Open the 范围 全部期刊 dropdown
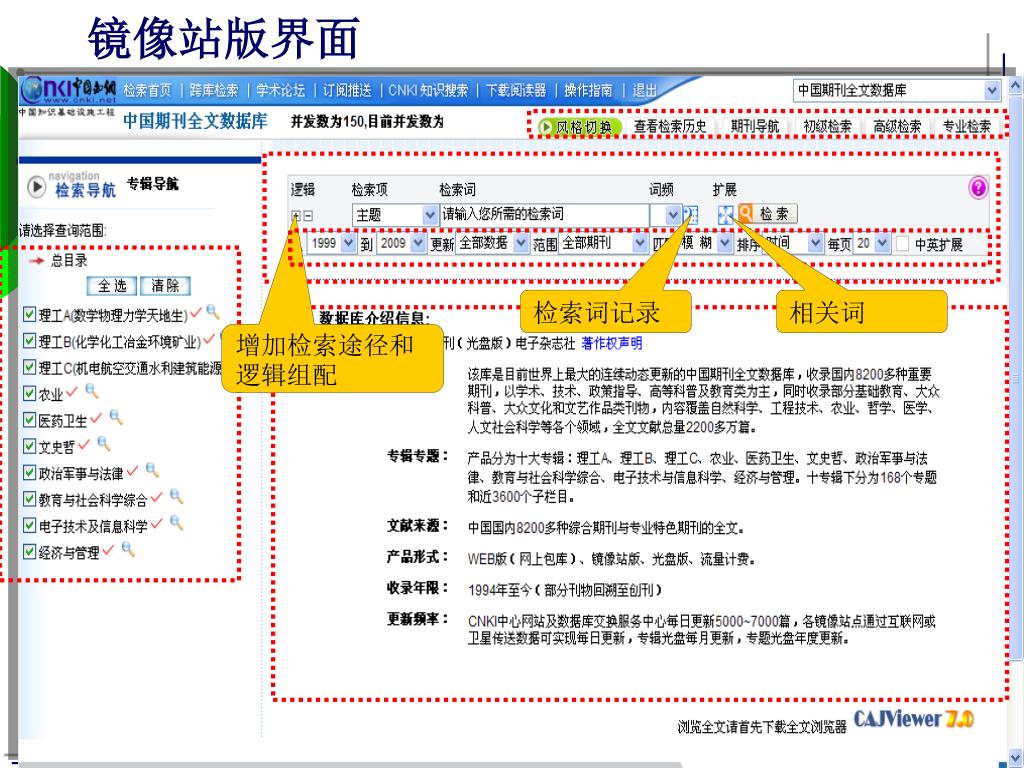 603,244
